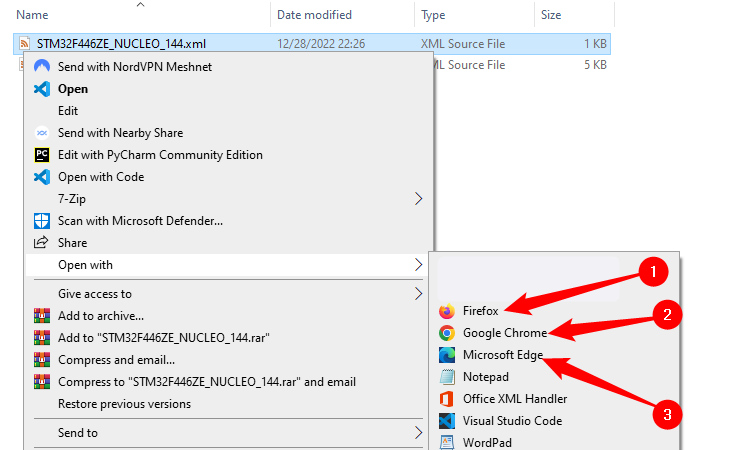Viewport: 750px width, 450px height.
Task: Click the Microsoft Defender shield icon
Action: 42,221
